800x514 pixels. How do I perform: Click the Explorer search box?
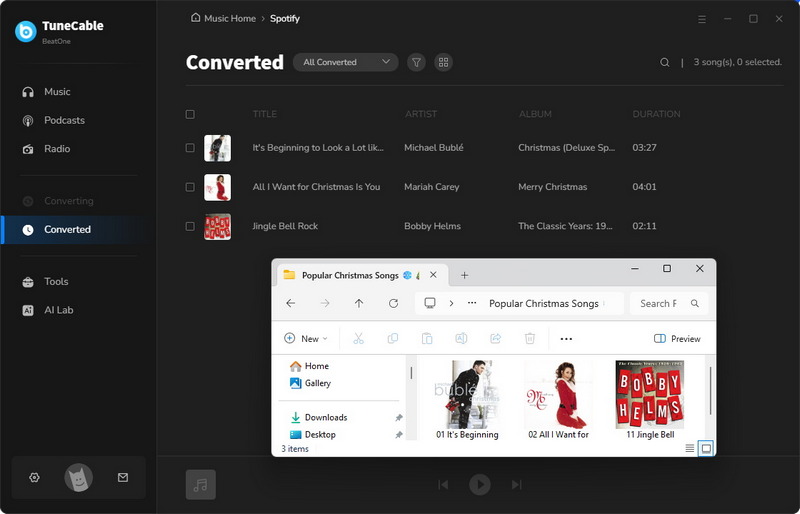pos(669,304)
